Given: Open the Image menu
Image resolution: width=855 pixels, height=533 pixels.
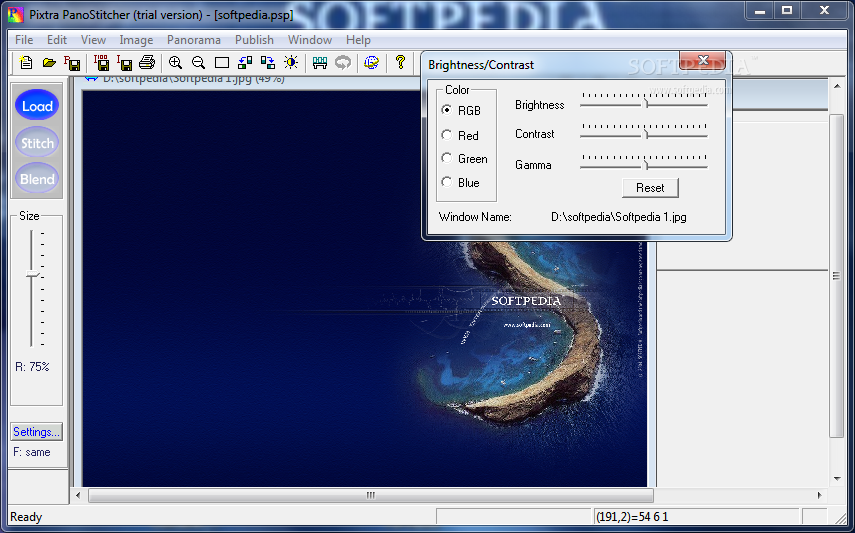Looking at the screenshot, I should (136, 40).
